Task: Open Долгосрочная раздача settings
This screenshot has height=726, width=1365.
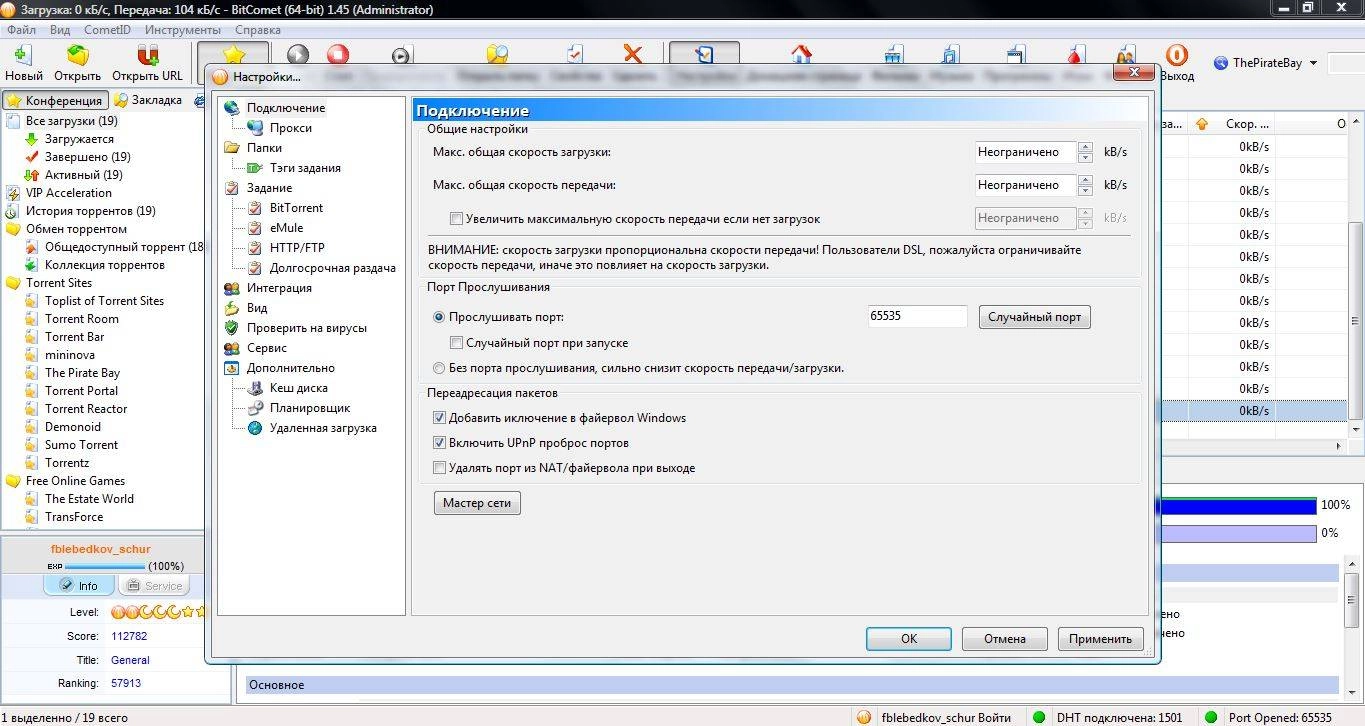Action: [332, 268]
